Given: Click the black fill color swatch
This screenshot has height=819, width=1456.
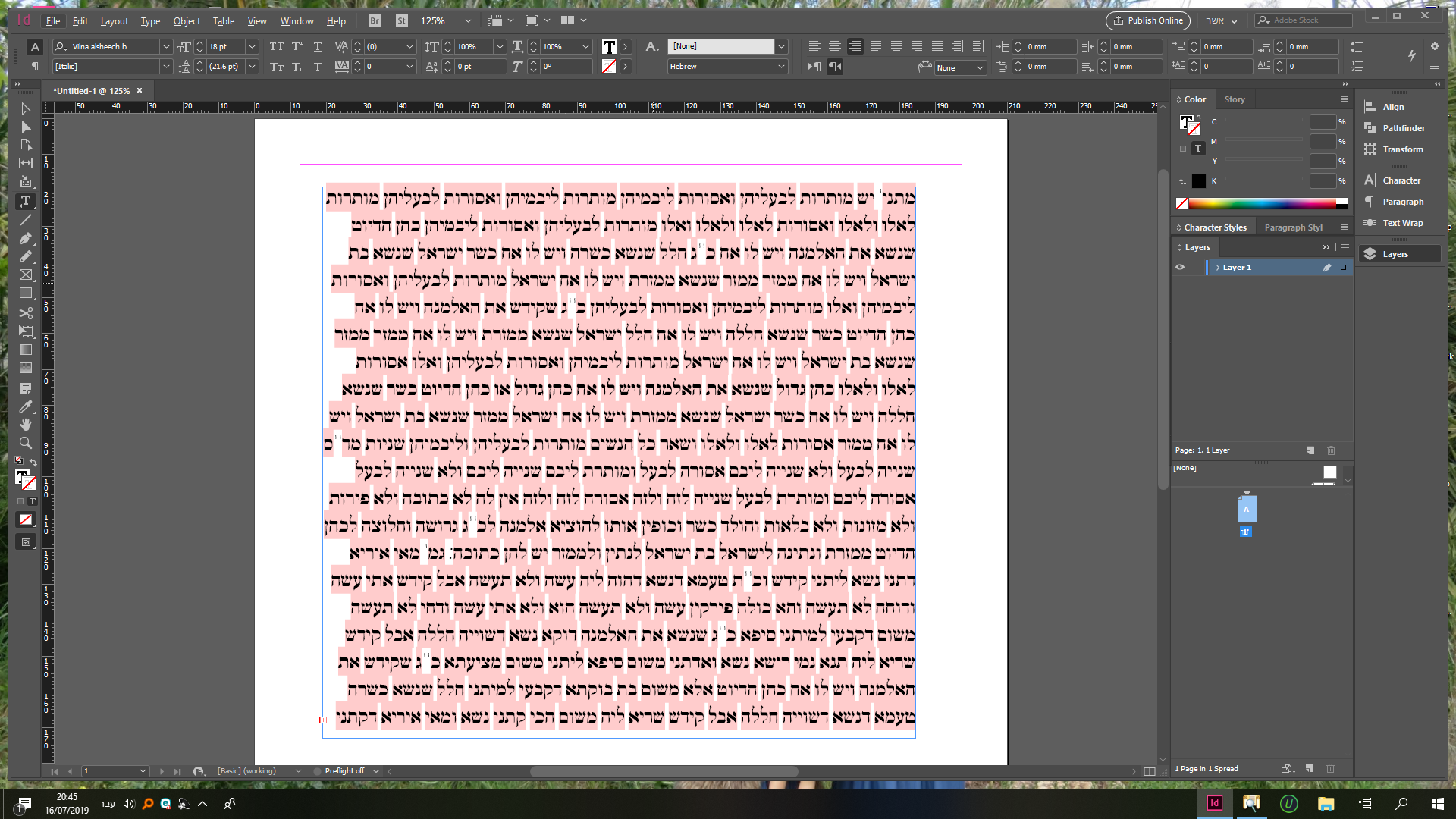Looking at the screenshot, I should click(x=1199, y=180).
